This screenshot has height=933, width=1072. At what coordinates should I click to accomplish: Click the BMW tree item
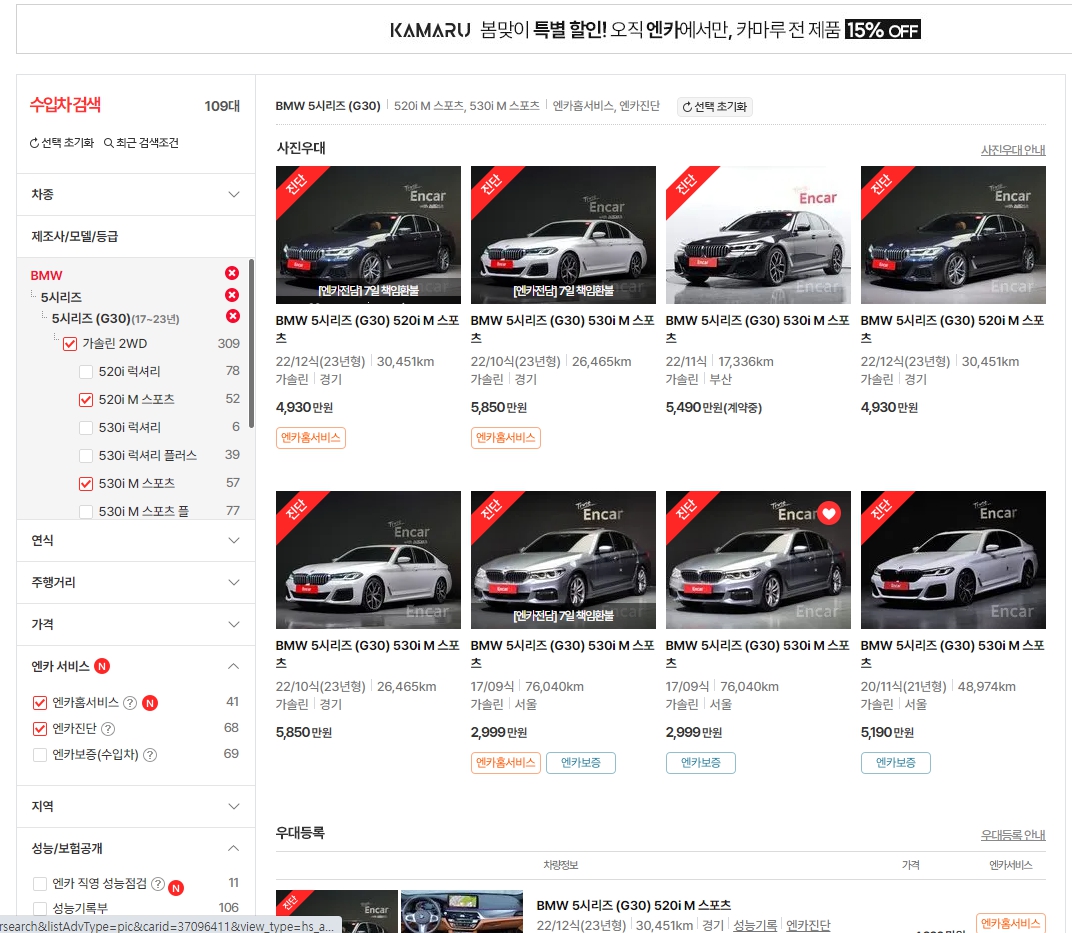(x=46, y=275)
